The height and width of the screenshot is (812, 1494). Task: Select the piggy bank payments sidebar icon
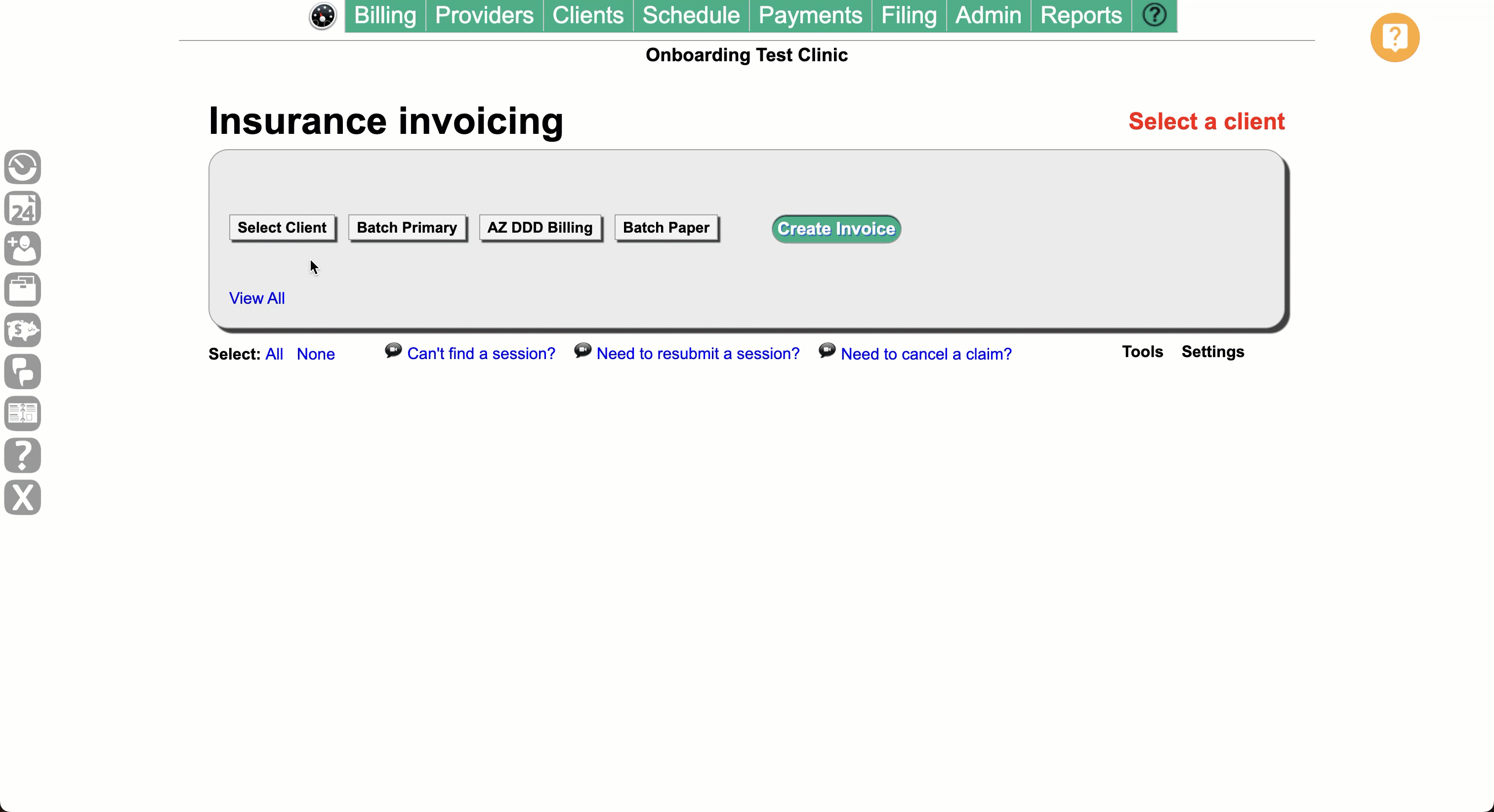[23, 330]
